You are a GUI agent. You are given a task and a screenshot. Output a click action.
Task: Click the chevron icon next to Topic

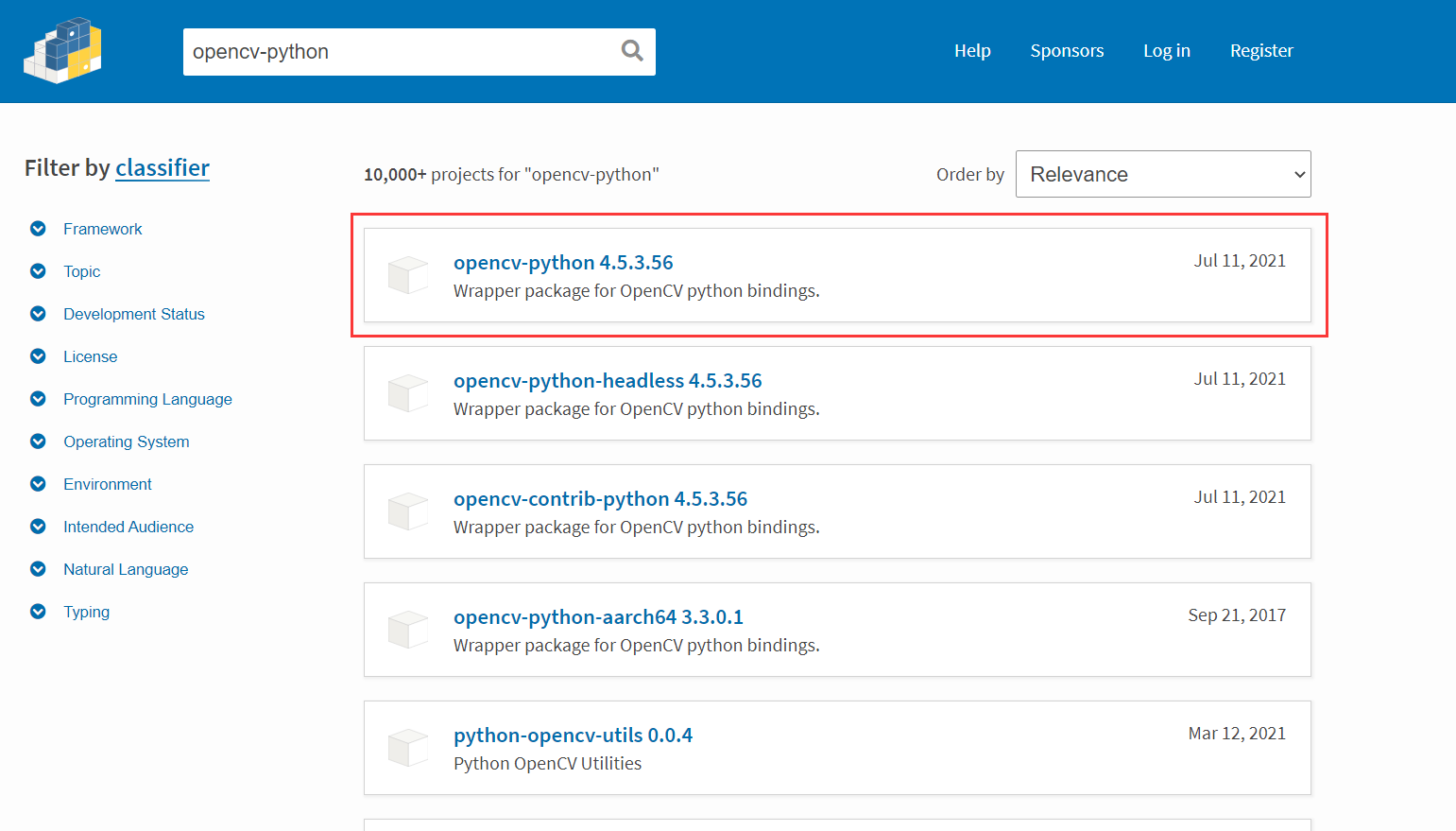pyautogui.click(x=38, y=271)
